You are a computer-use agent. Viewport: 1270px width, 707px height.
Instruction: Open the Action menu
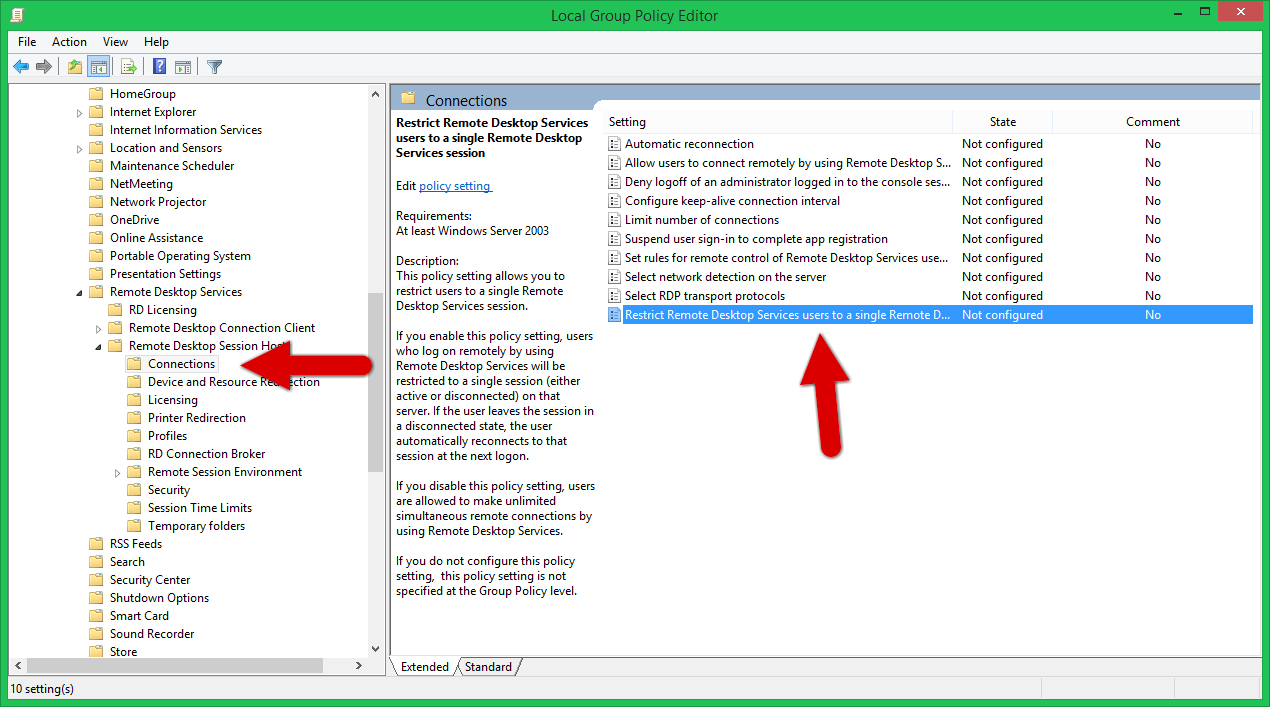coord(69,42)
